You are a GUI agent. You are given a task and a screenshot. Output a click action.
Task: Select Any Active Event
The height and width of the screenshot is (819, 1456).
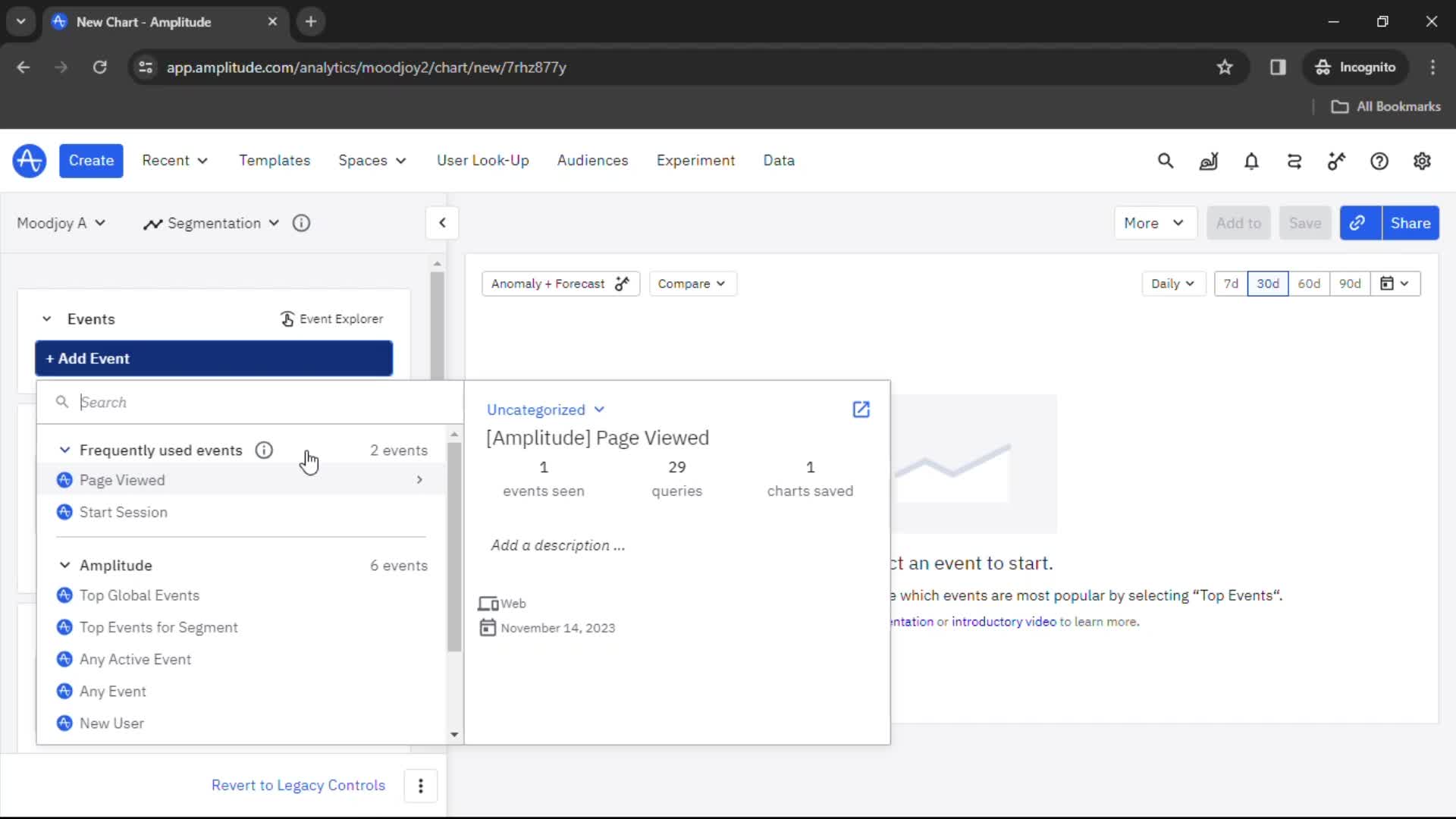click(241, 660)
